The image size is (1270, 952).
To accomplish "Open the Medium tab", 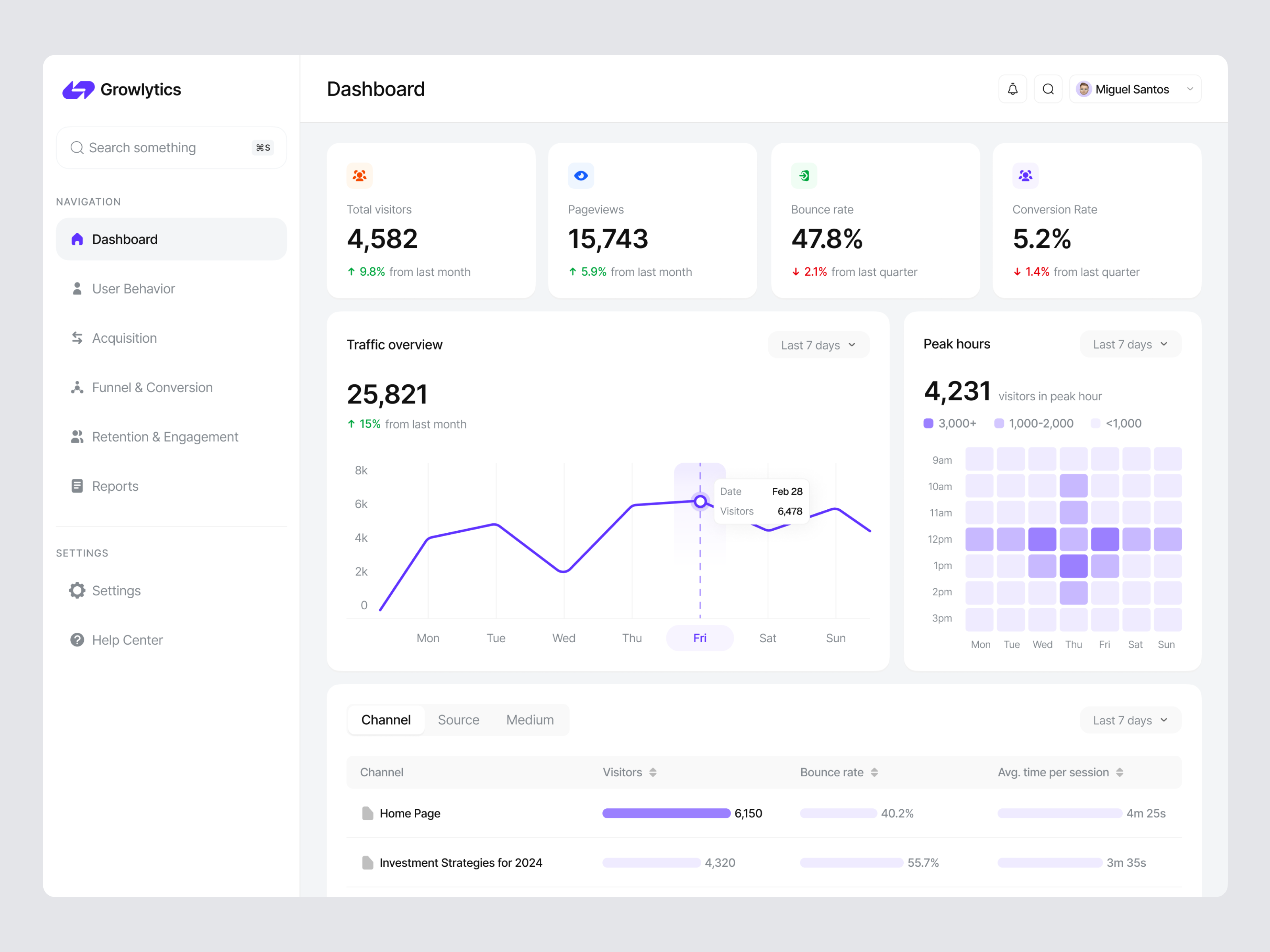I will click(529, 720).
